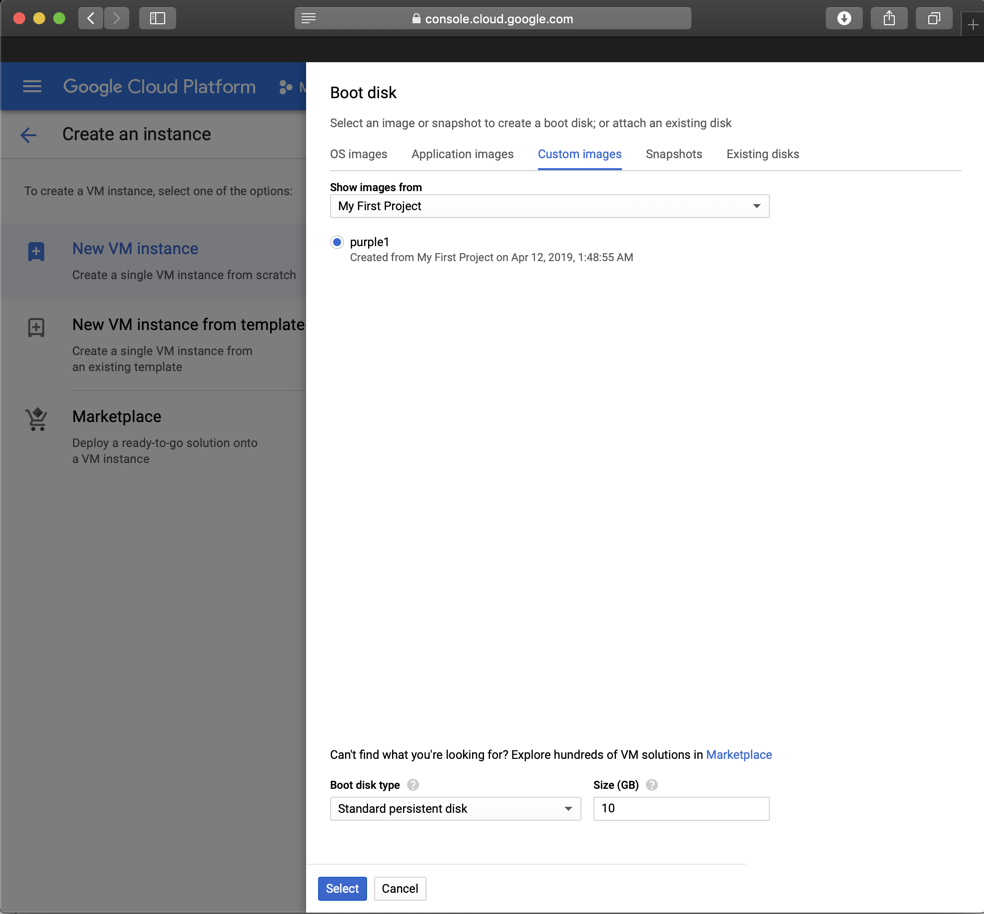Show all Safari tabs overview

934,18
